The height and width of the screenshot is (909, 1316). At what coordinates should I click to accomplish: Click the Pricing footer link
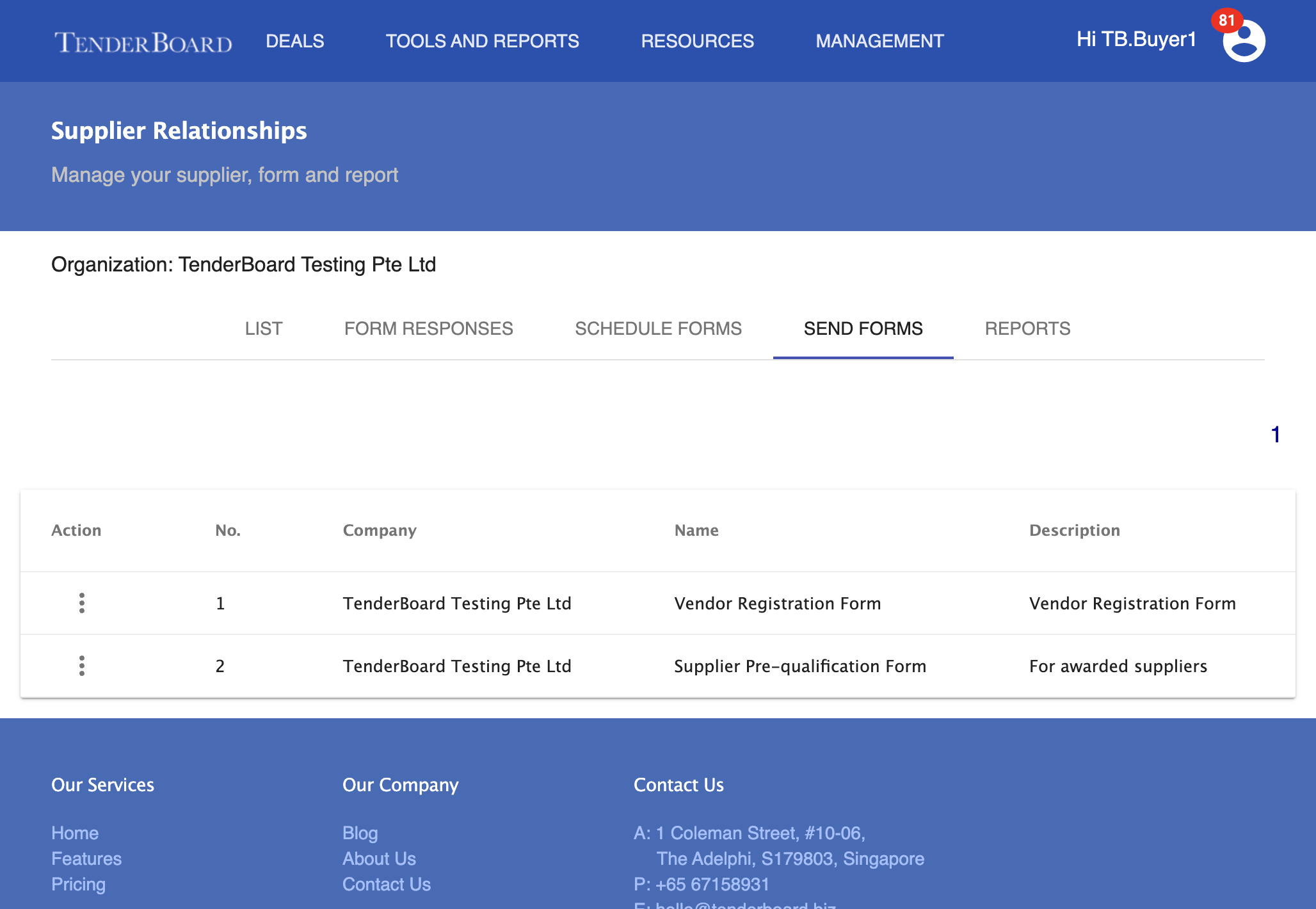click(x=78, y=884)
